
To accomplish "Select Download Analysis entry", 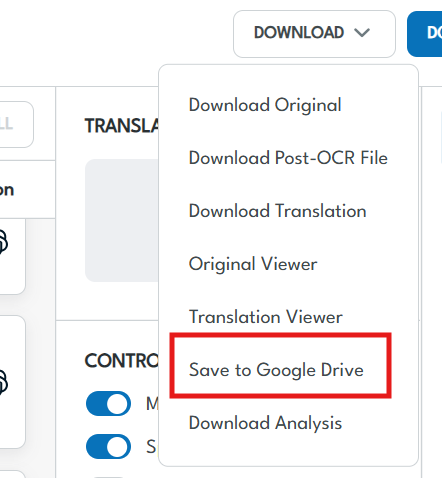I will tap(265, 423).
